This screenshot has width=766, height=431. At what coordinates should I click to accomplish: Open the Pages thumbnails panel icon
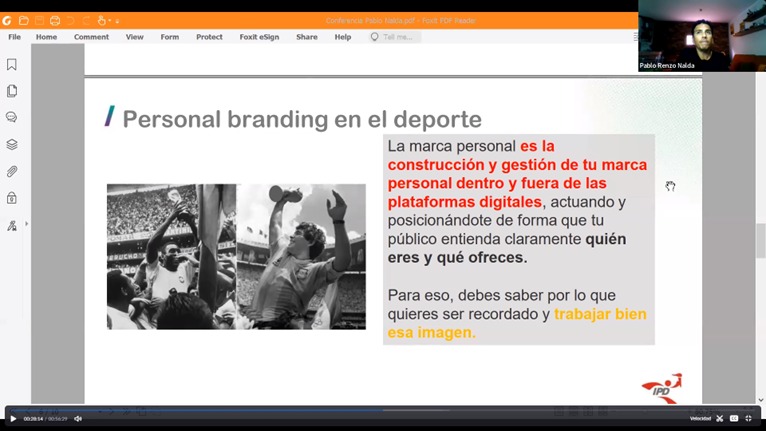pos(12,91)
